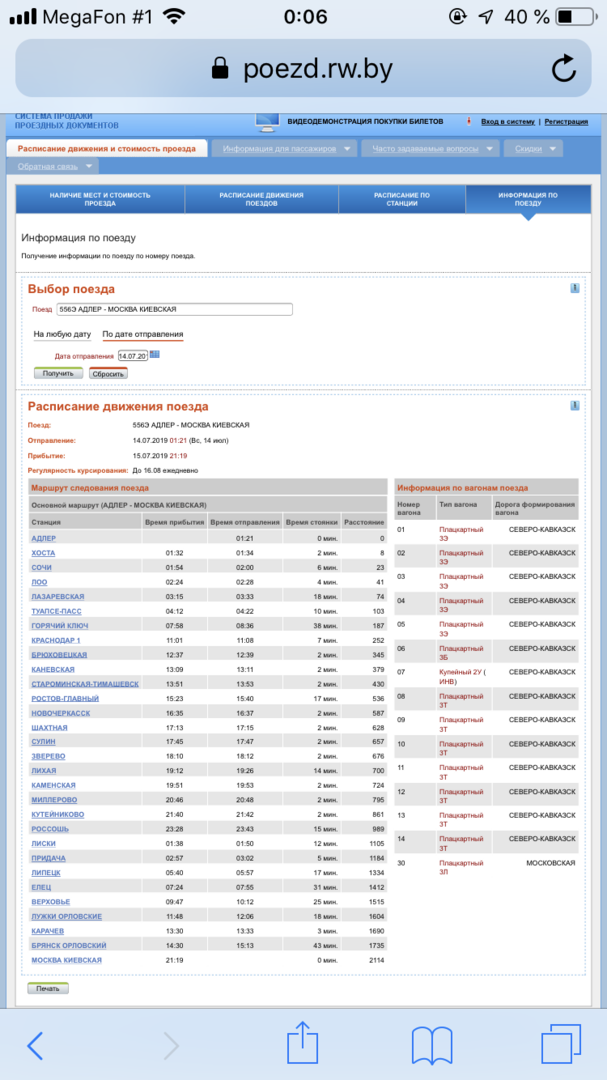Reload the page in Safari
The height and width of the screenshot is (1080, 607).
(x=563, y=68)
